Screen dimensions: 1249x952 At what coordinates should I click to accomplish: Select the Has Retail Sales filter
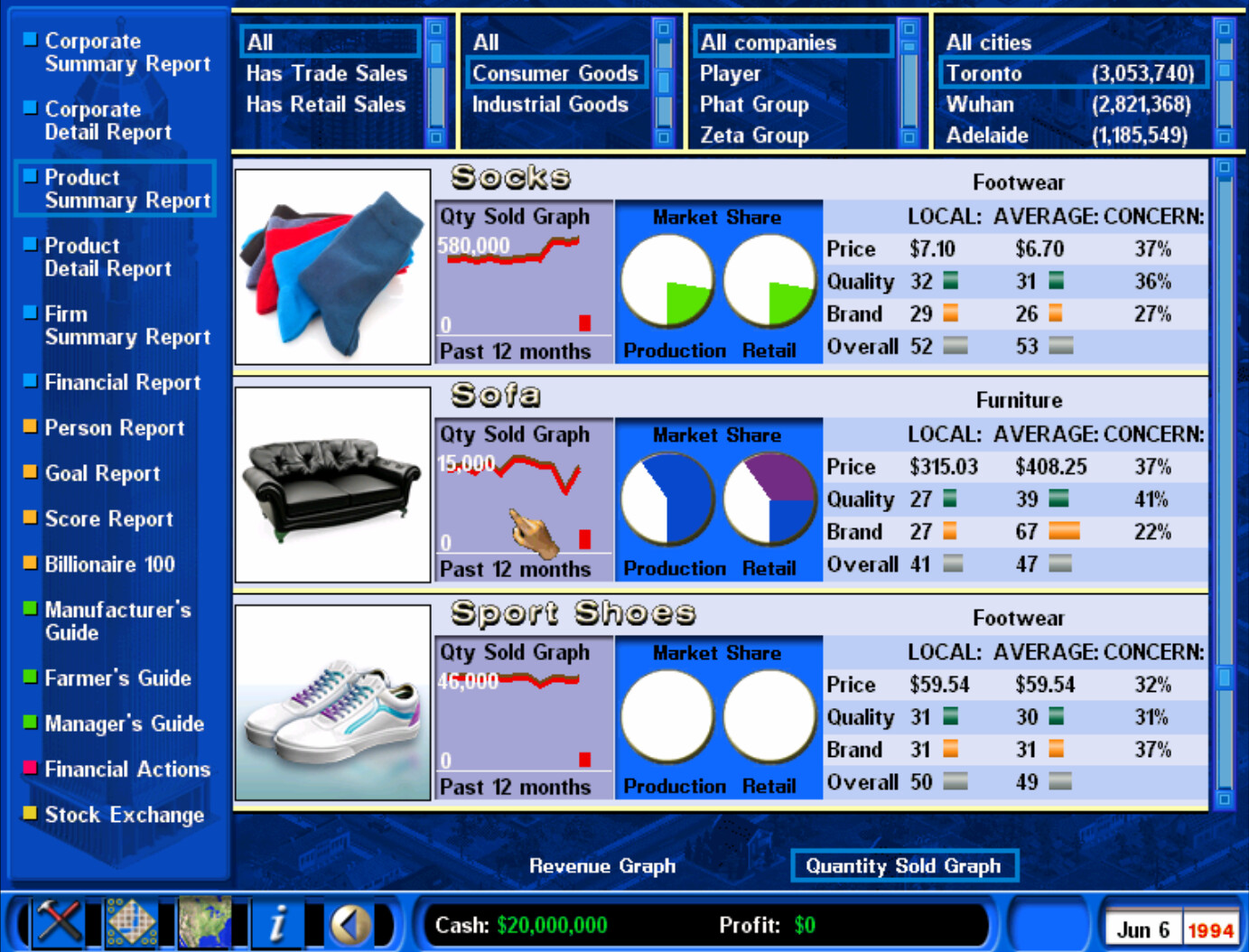(x=324, y=104)
